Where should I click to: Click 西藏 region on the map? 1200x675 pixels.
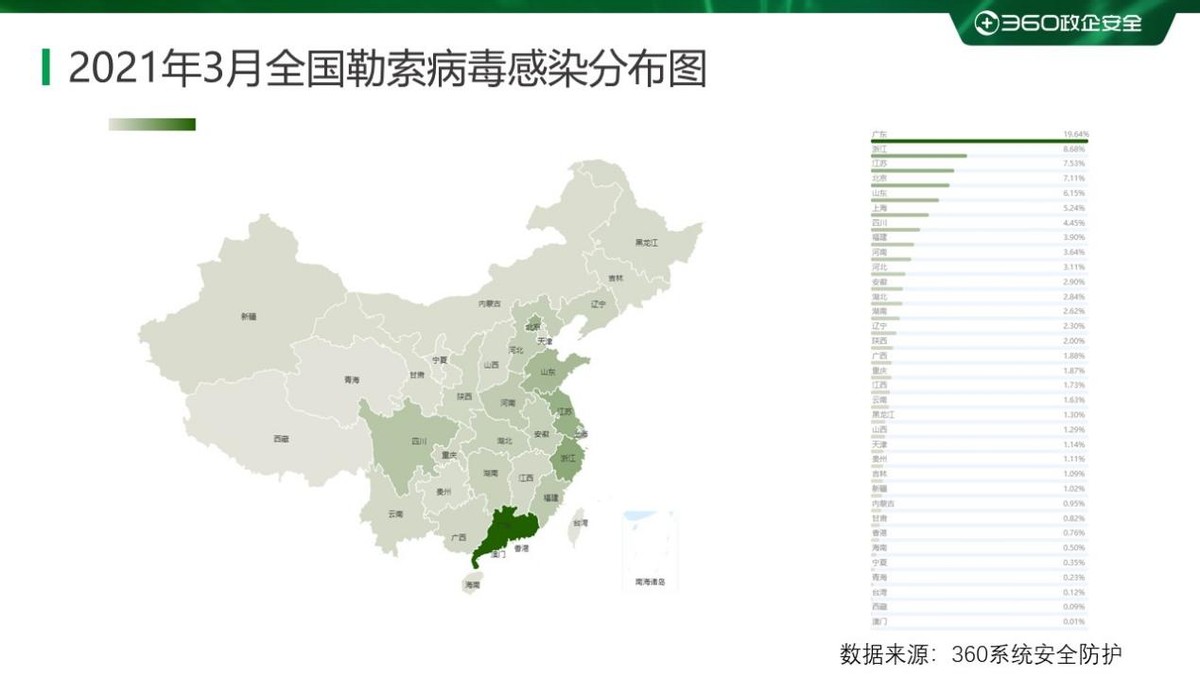tap(280, 440)
